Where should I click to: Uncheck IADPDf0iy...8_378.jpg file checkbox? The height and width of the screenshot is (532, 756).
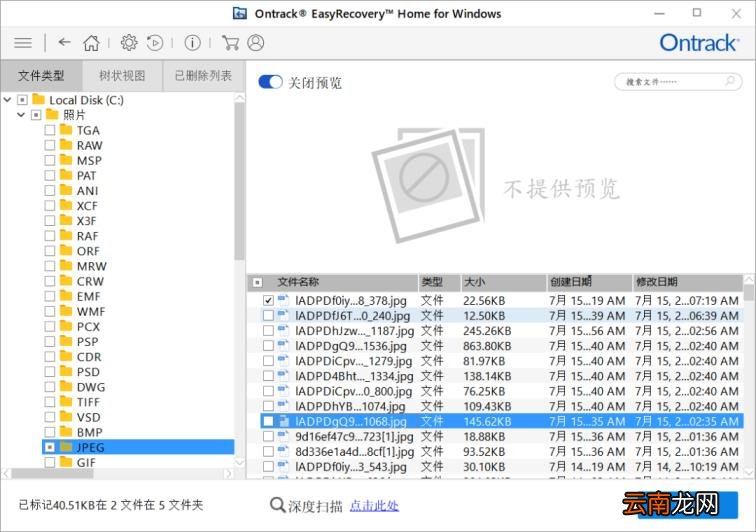[268, 300]
